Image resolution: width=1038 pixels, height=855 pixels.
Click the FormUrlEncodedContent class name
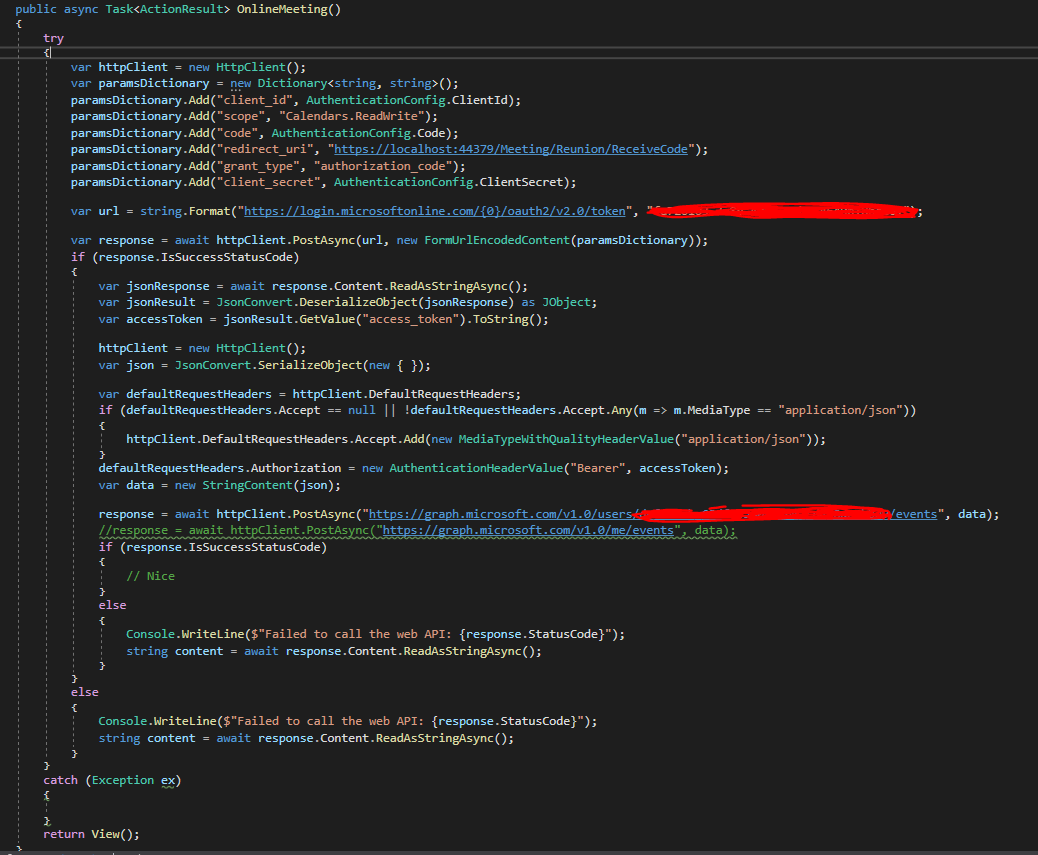(x=496, y=240)
